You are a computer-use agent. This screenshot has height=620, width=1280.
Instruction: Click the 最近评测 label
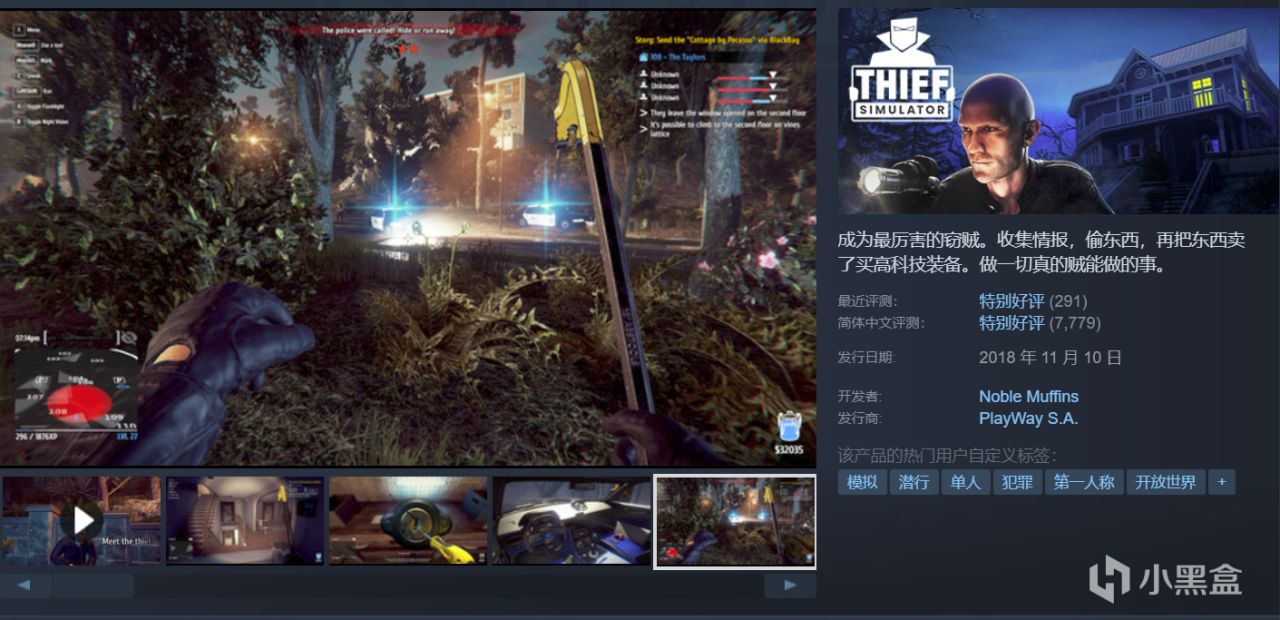(867, 301)
